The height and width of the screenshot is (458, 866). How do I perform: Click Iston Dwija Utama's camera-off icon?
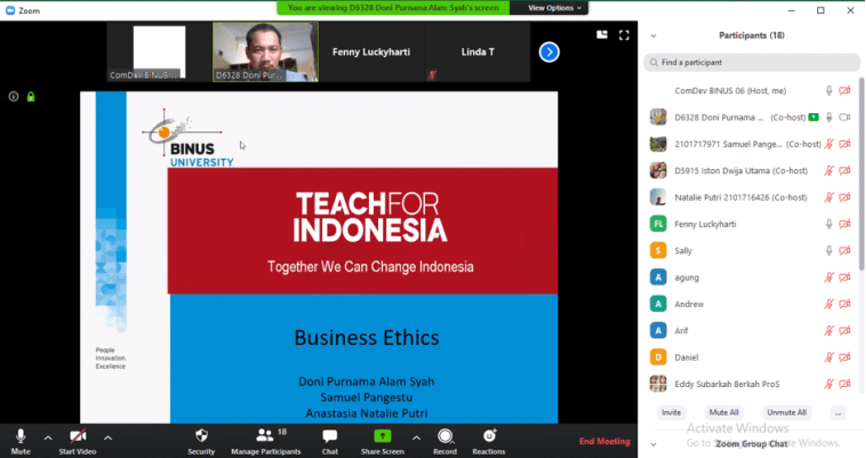coord(844,171)
